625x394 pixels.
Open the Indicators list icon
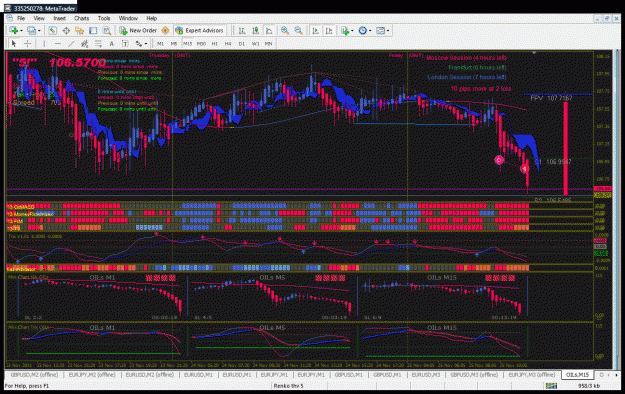[x=345, y=30]
